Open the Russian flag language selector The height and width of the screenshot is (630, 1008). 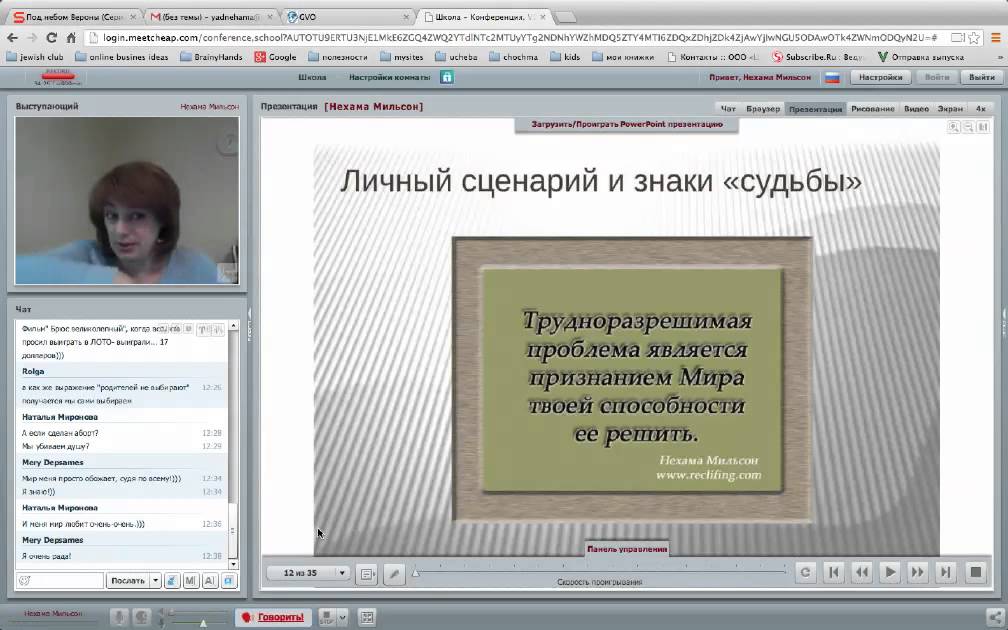[x=832, y=78]
